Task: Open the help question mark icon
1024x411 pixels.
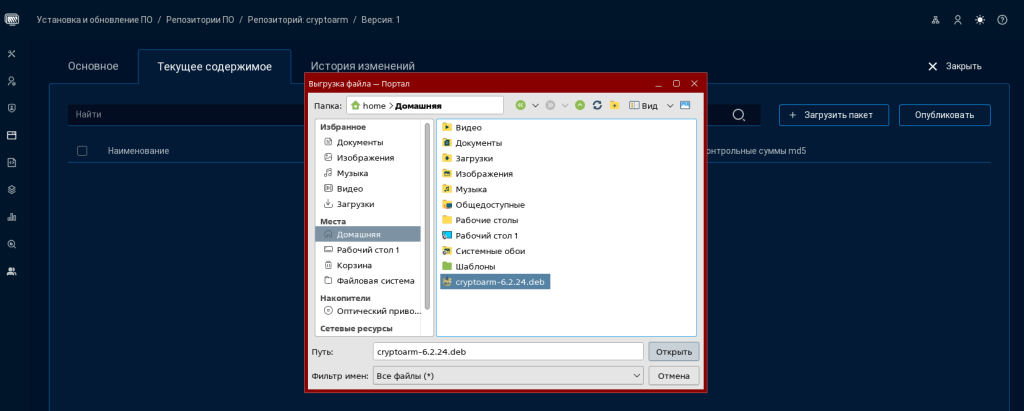Action: [x=1002, y=20]
